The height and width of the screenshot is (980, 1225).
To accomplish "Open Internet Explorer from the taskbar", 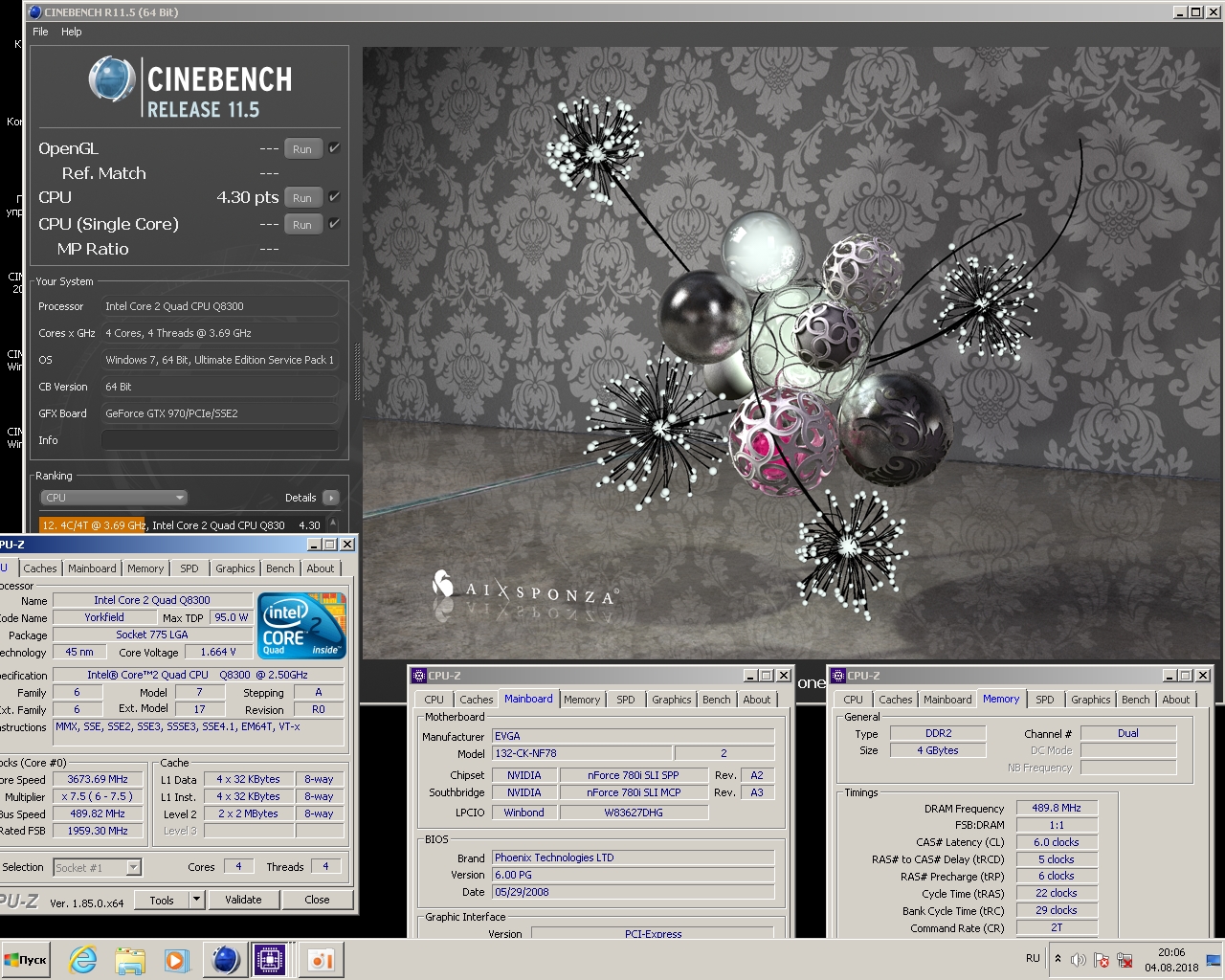I will 83,960.
